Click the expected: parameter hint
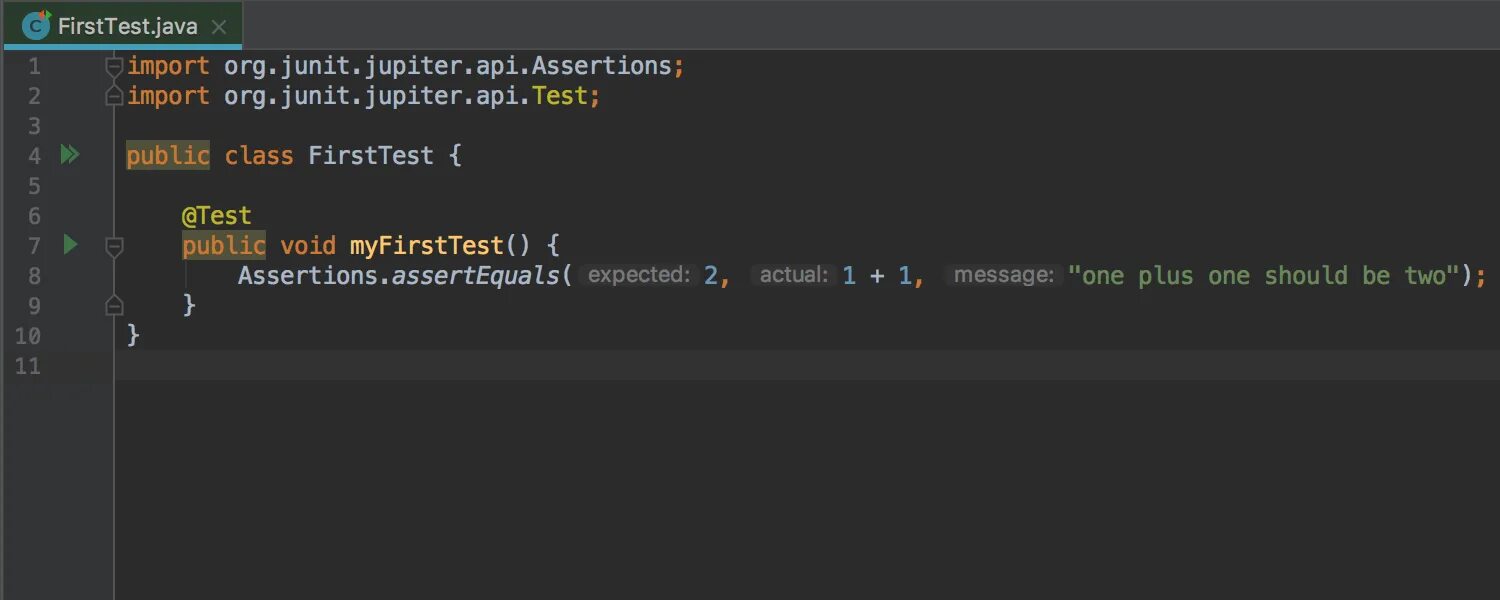The image size is (1500, 600). (x=637, y=275)
